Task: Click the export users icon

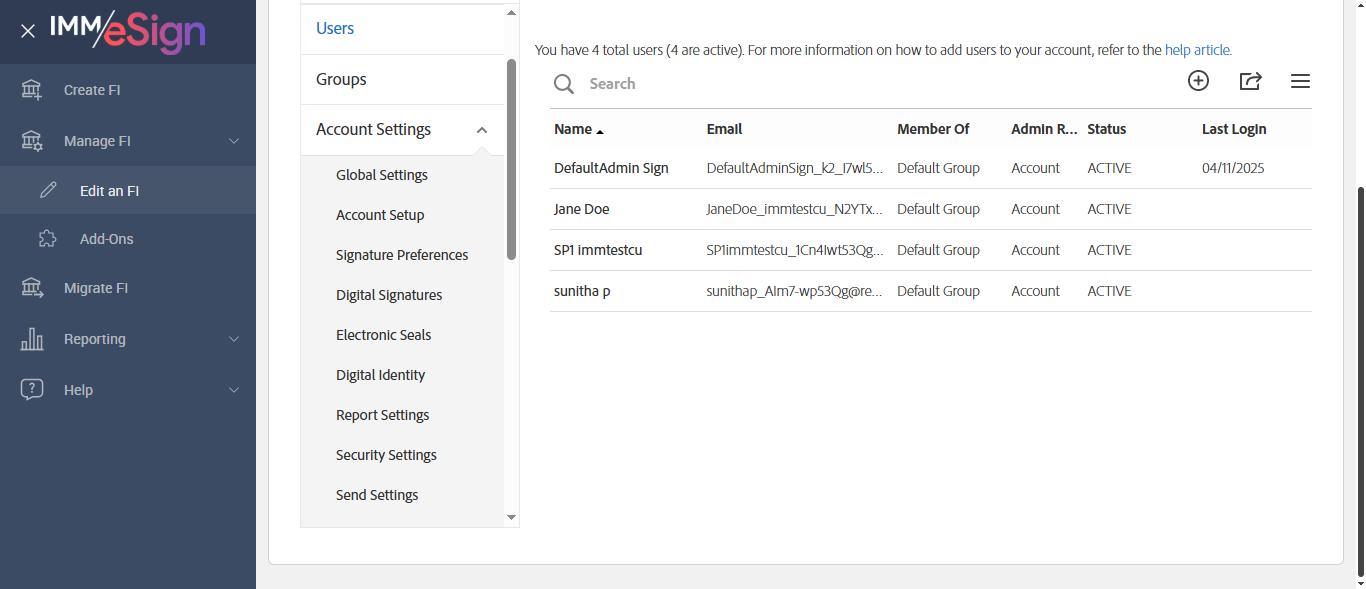Action: pyautogui.click(x=1250, y=82)
